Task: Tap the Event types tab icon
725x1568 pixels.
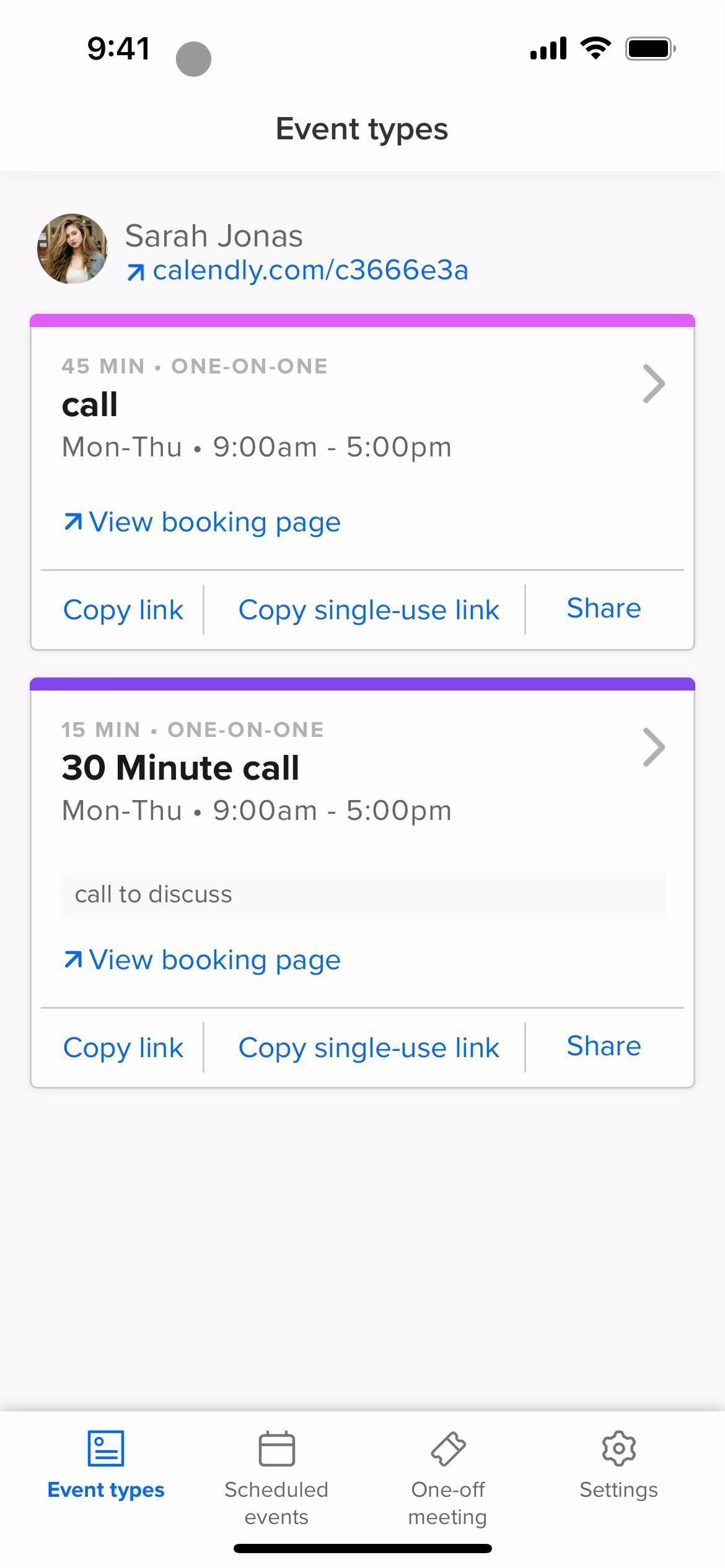Action: pyautogui.click(x=106, y=1448)
